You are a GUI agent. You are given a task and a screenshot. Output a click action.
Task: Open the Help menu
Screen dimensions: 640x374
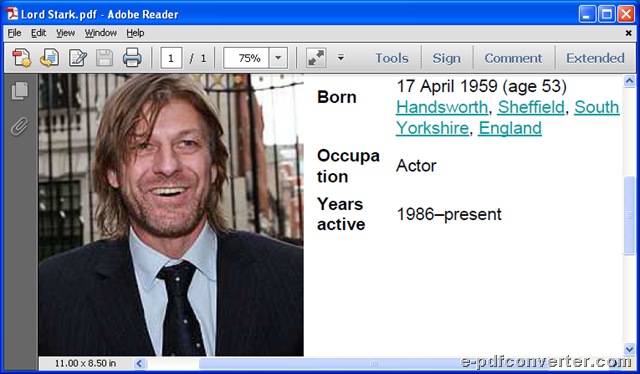pos(135,33)
